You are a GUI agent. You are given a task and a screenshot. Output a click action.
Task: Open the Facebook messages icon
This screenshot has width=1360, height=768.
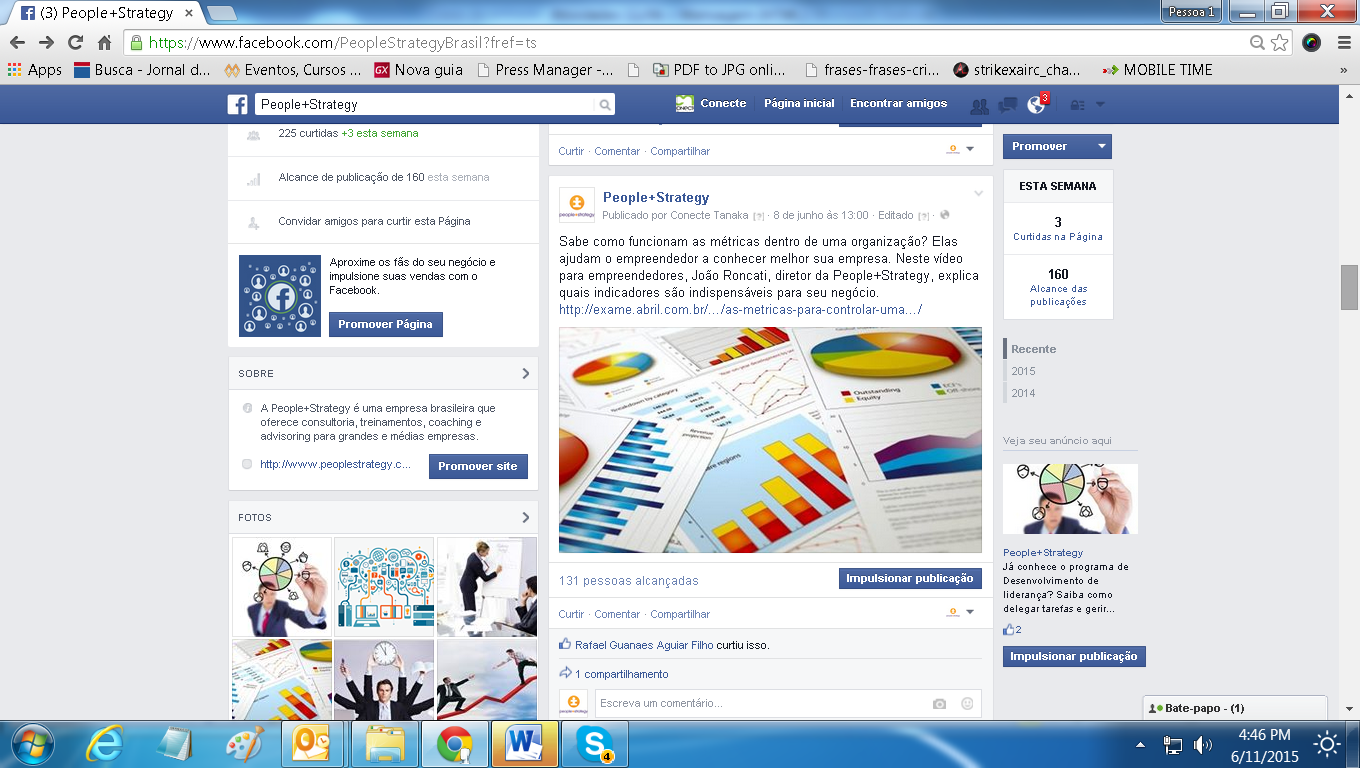pos(1008,105)
